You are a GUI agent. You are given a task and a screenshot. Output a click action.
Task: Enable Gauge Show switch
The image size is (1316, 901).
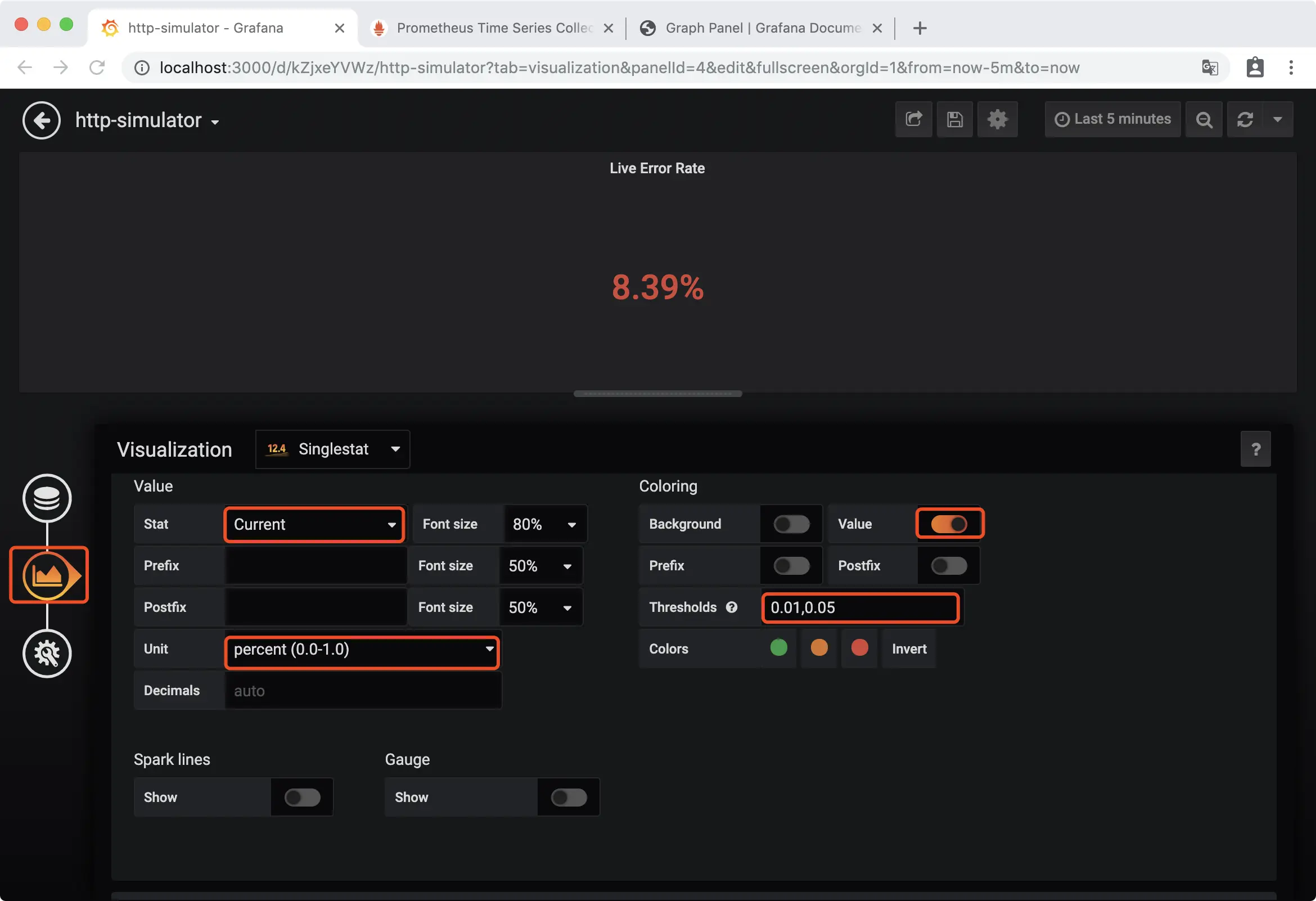pos(569,798)
